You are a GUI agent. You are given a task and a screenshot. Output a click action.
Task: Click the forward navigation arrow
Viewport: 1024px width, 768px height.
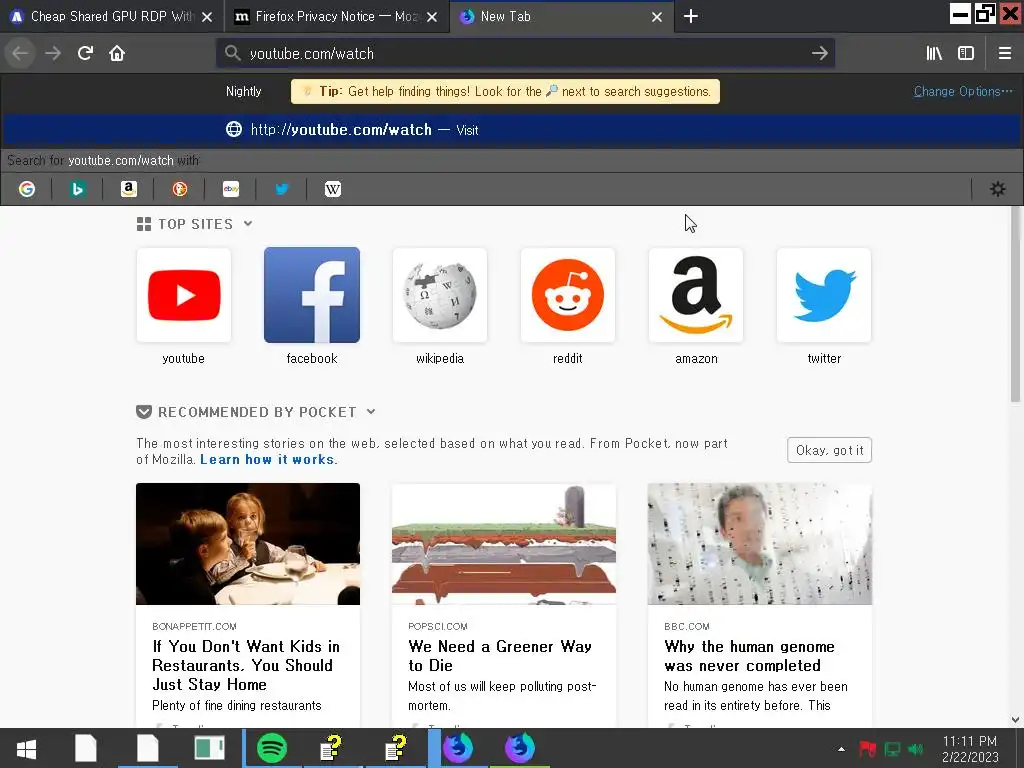click(x=53, y=54)
